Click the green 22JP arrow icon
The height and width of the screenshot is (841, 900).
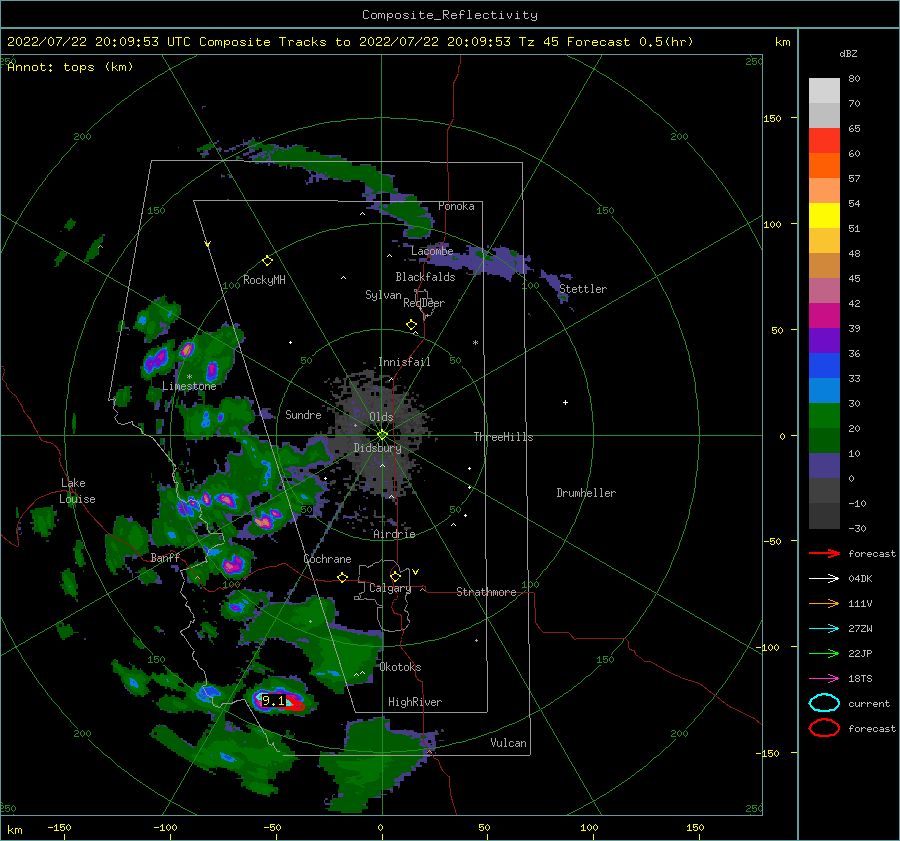coord(824,653)
